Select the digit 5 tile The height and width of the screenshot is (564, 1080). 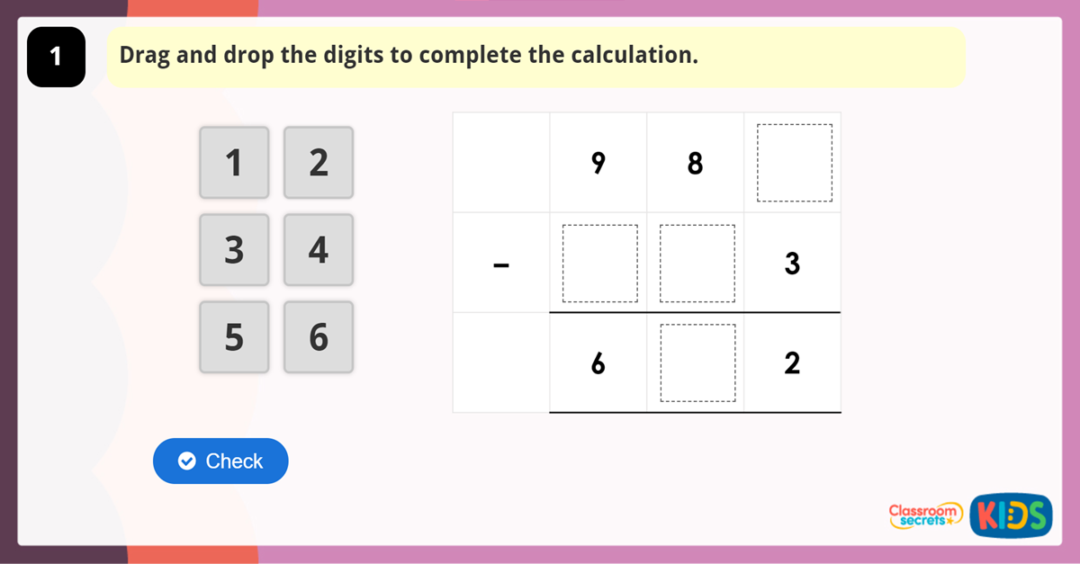(x=234, y=337)
